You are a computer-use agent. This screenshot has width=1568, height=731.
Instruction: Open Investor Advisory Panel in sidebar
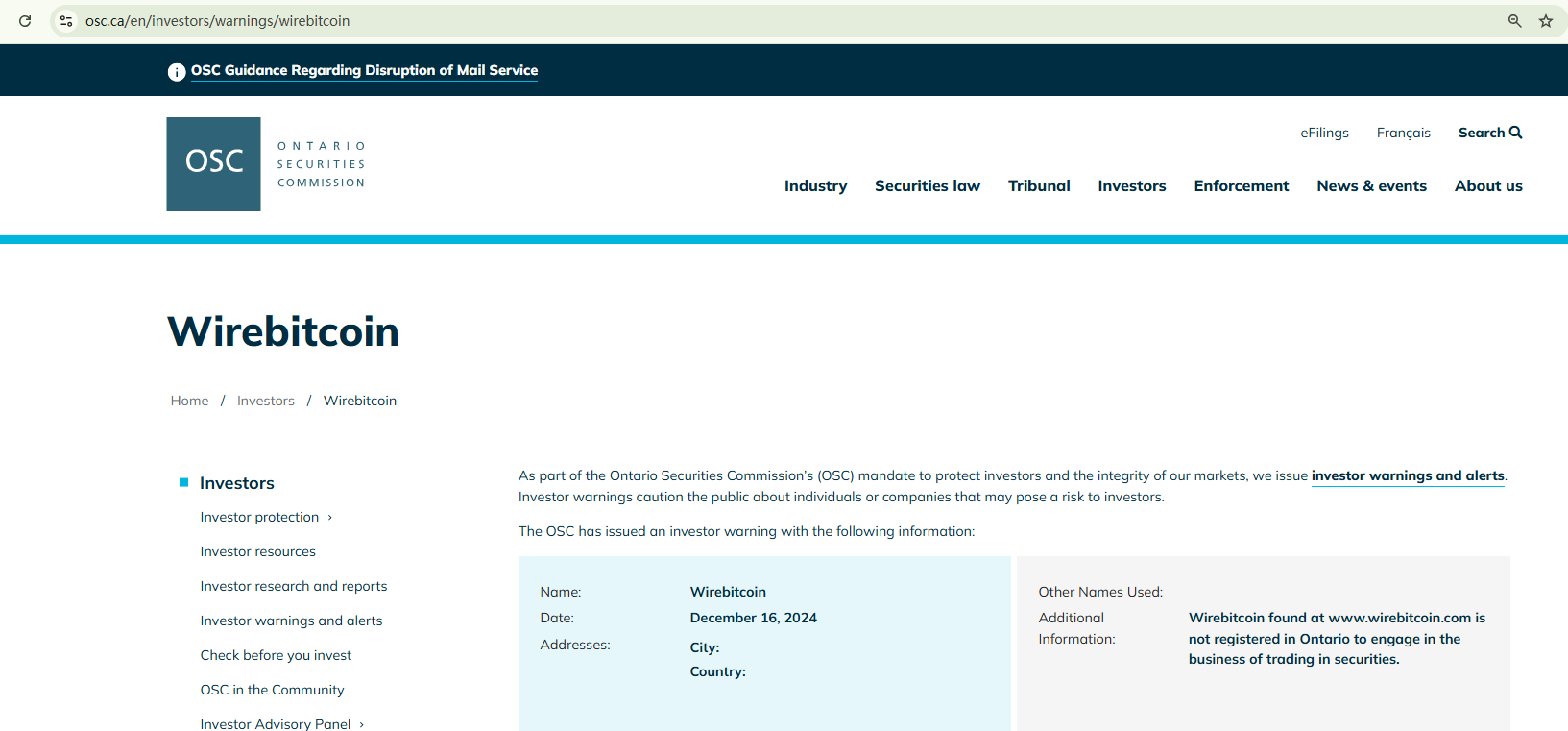tap(276, 724)
